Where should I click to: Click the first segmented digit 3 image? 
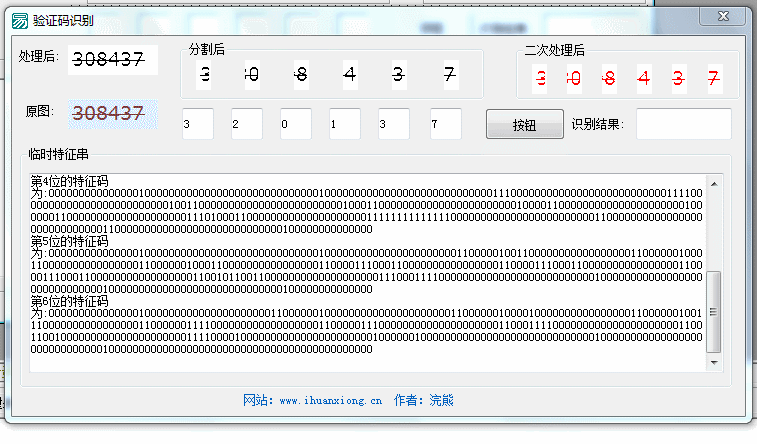(x=203, y=75)
